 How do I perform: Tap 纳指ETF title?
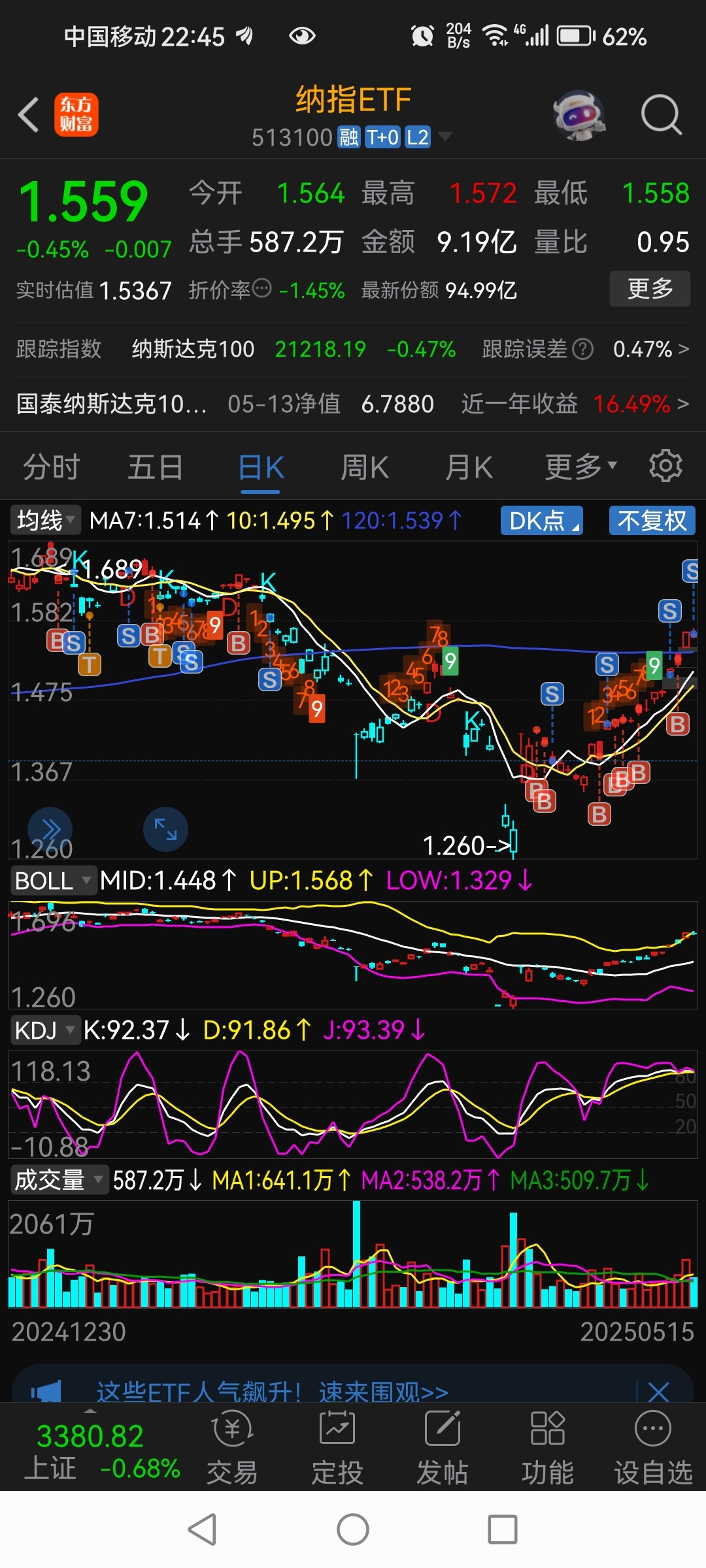tap(353, 99)
